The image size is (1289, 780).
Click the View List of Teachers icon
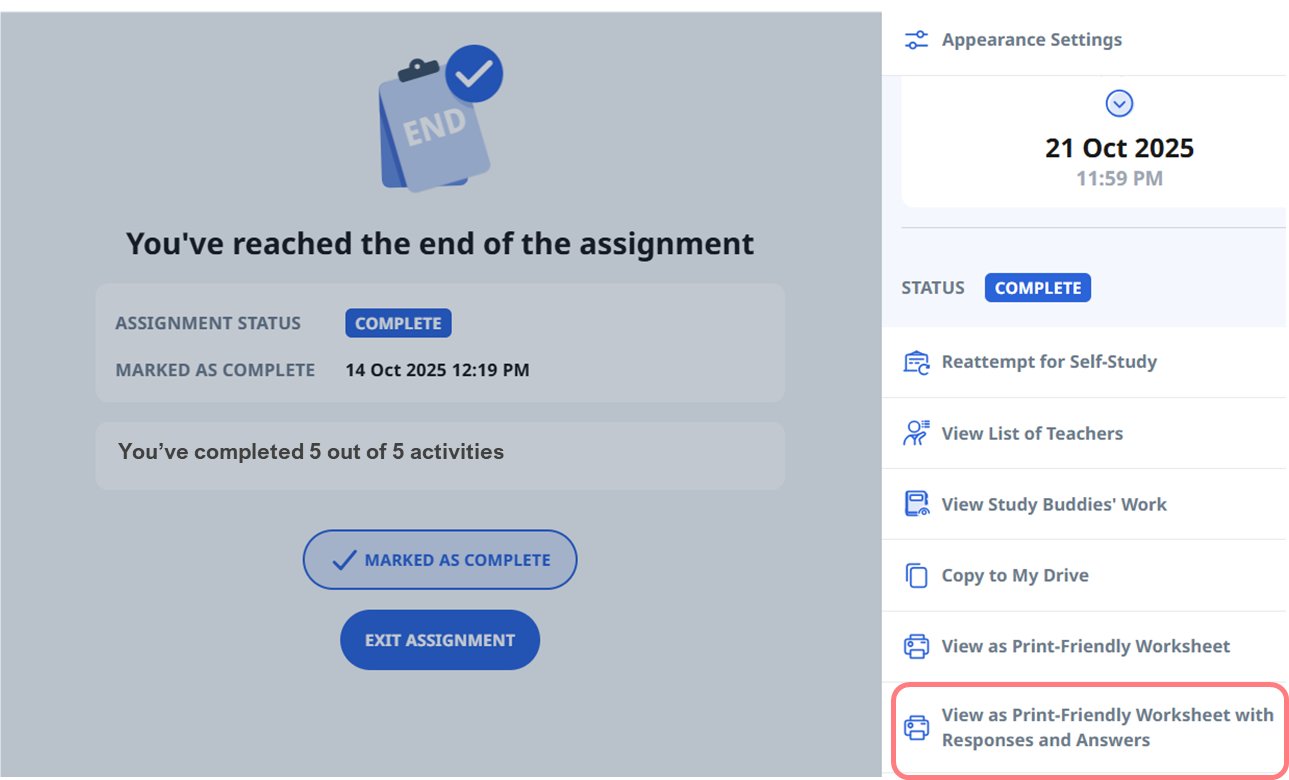tap(916, 433)
